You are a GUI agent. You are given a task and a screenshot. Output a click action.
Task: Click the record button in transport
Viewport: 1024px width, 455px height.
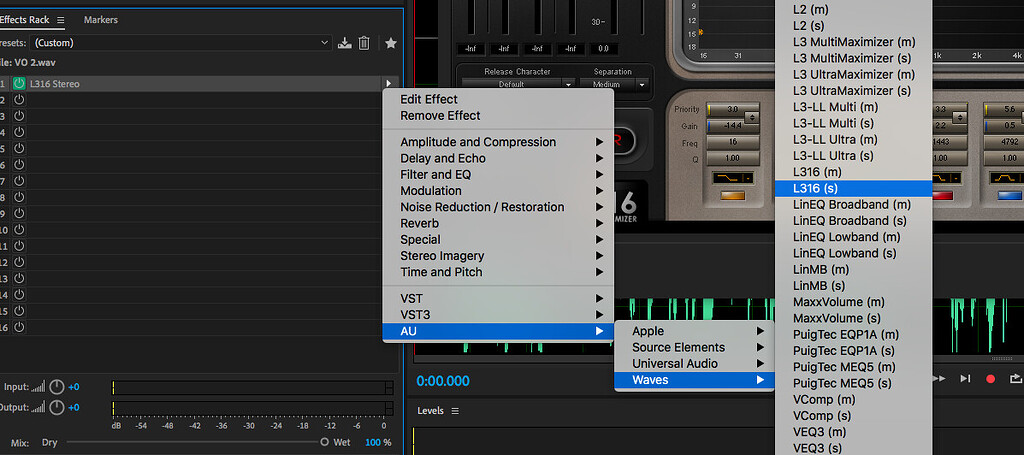tap(991, 379)
